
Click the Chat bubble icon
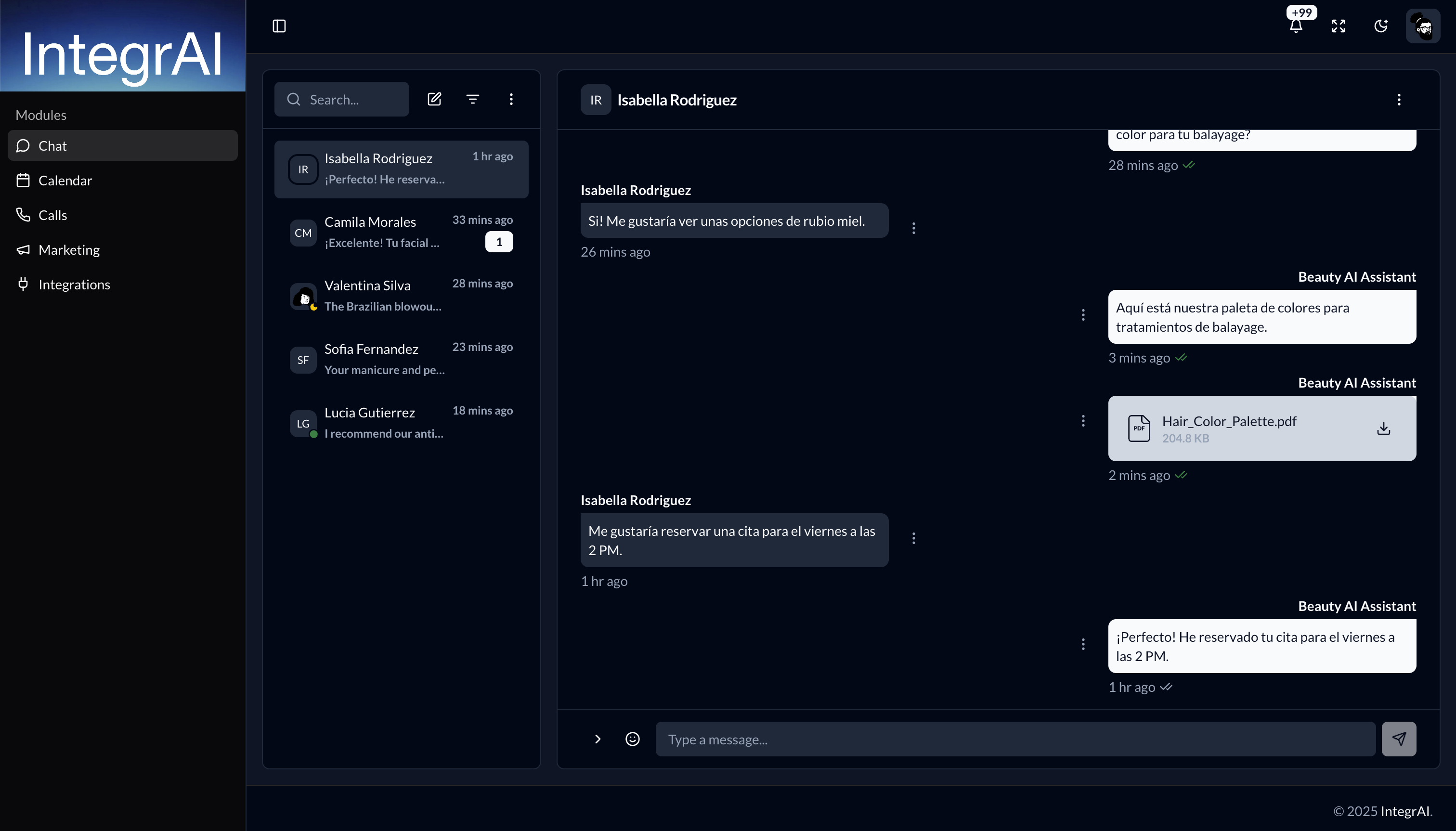coord(23,145)
